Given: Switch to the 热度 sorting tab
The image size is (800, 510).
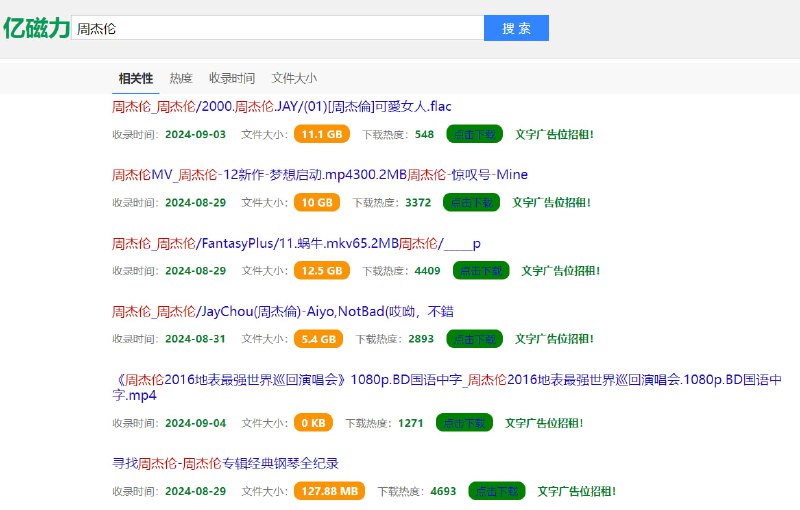Looking at the screenshot, I should coord(181,78).
